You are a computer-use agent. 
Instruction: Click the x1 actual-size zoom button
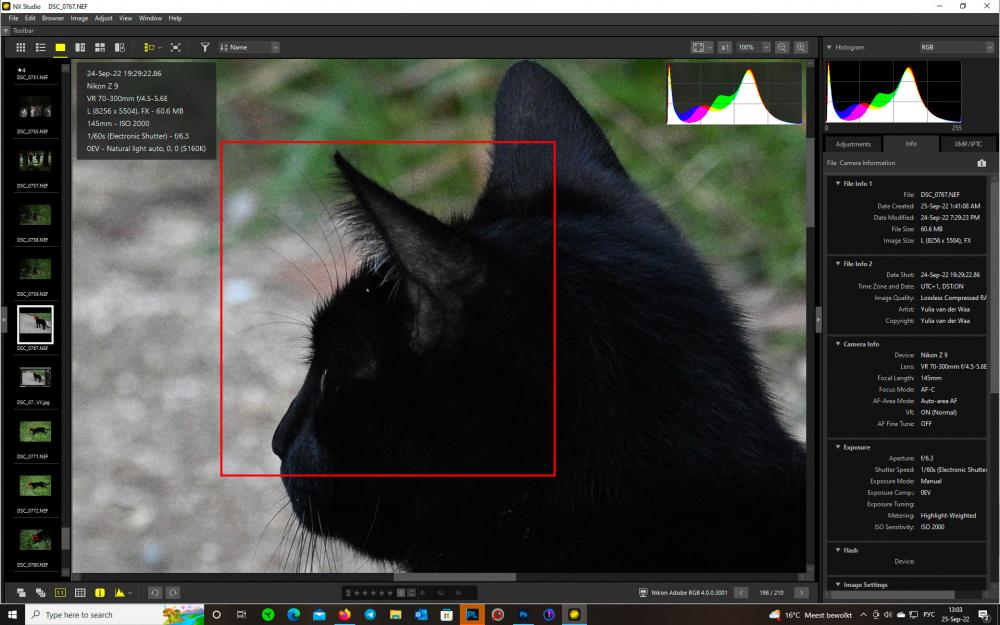[x=724, y=47]
